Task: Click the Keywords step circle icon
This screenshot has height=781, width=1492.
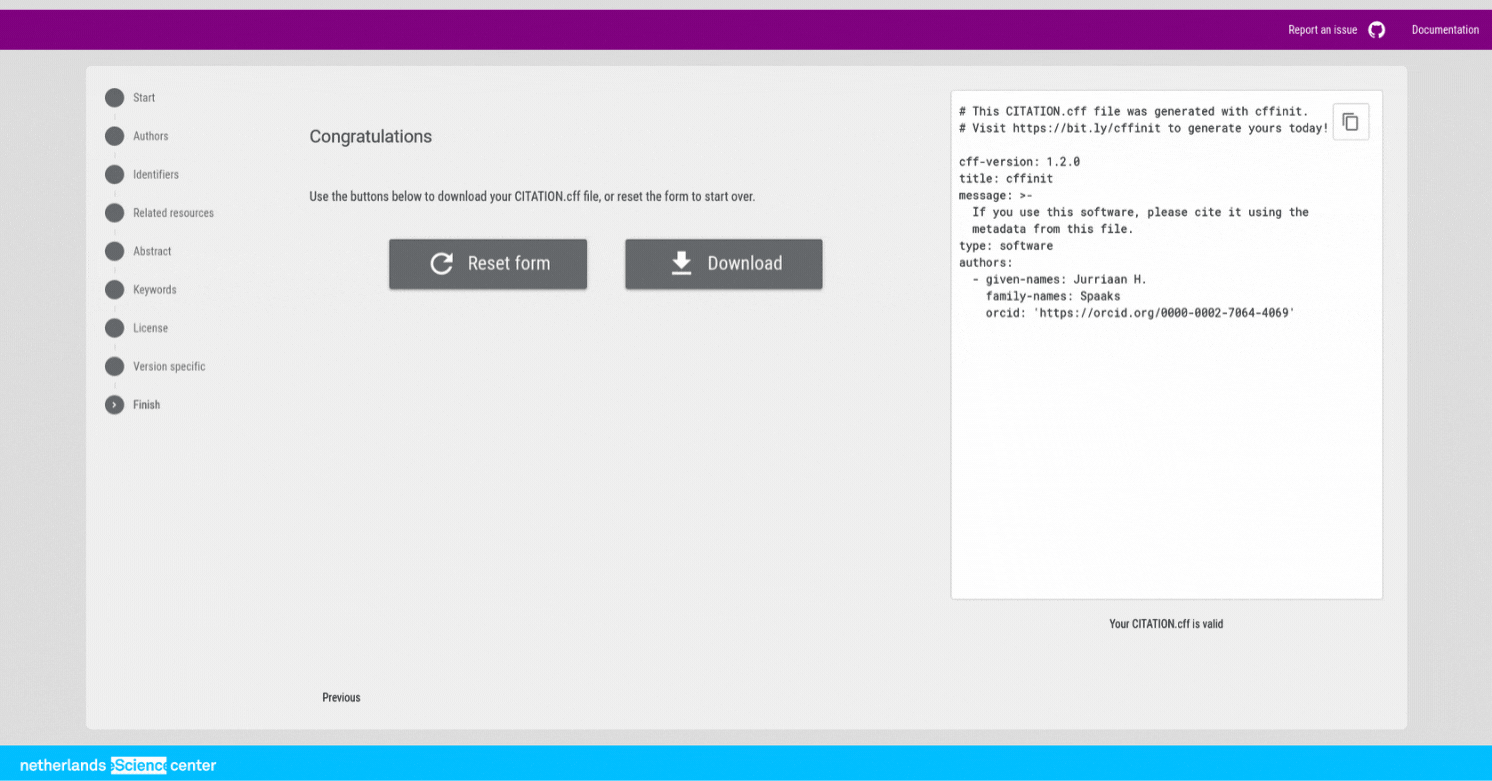Action: (115, 290)
